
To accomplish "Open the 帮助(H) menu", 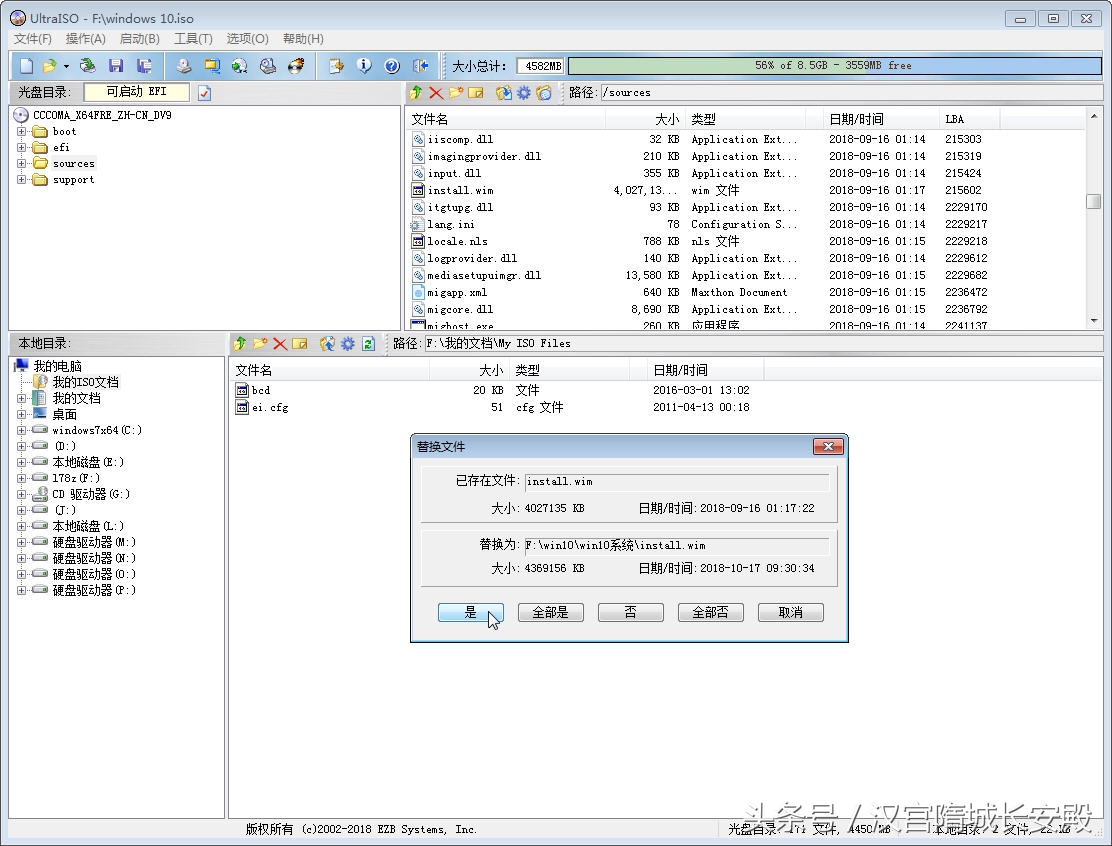I will coord(303,38).
